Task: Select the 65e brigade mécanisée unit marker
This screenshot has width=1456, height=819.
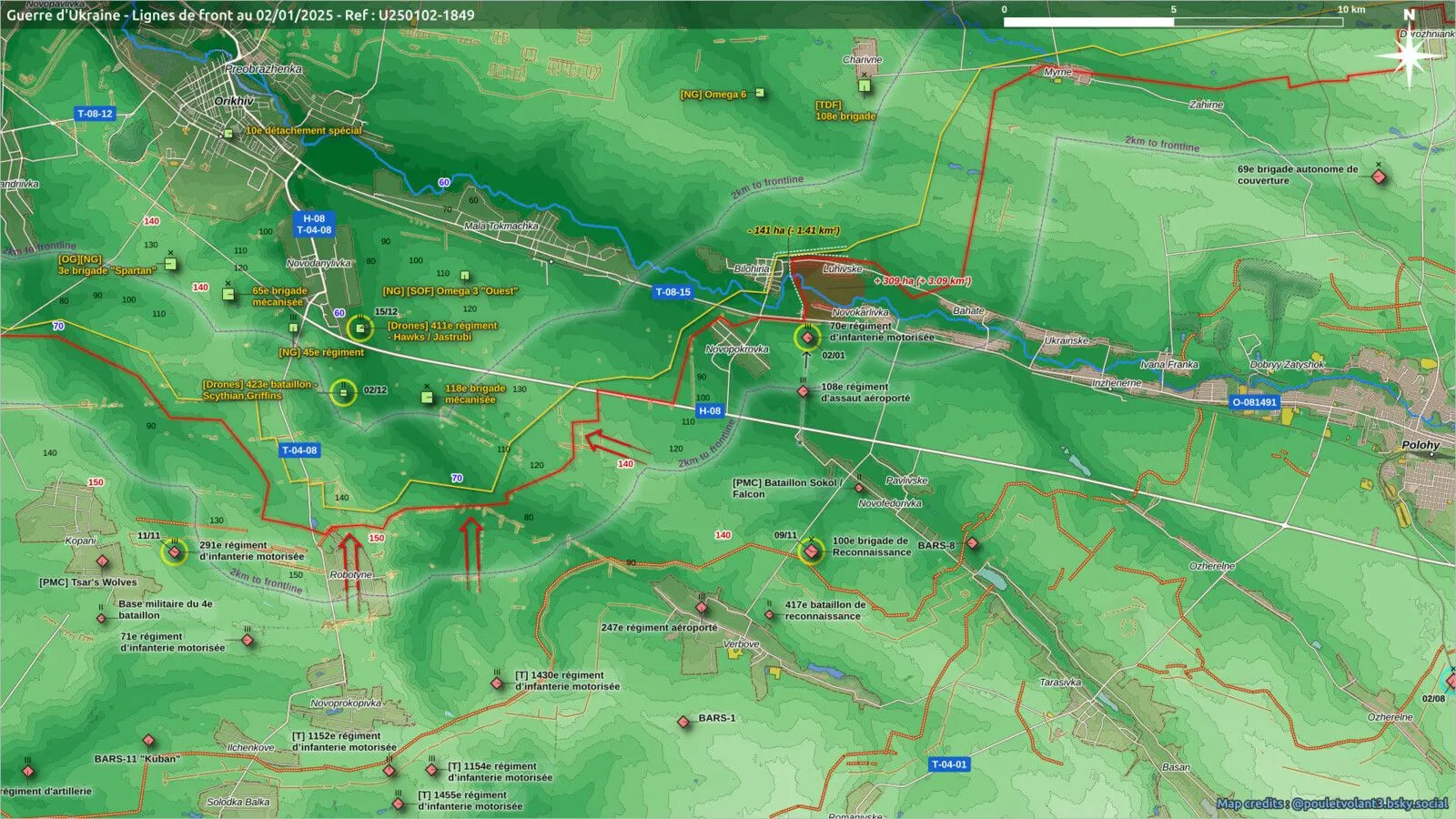Action: tap(228, 294)
